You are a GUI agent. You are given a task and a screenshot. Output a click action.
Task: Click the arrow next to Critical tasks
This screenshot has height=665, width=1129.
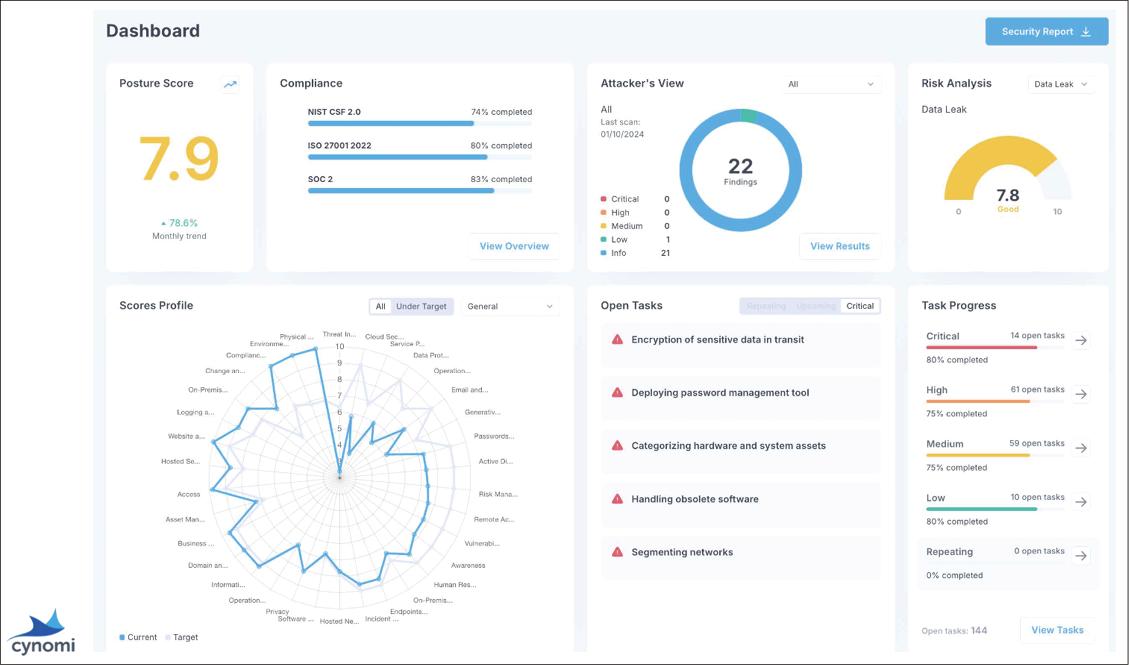point(1081,341)
